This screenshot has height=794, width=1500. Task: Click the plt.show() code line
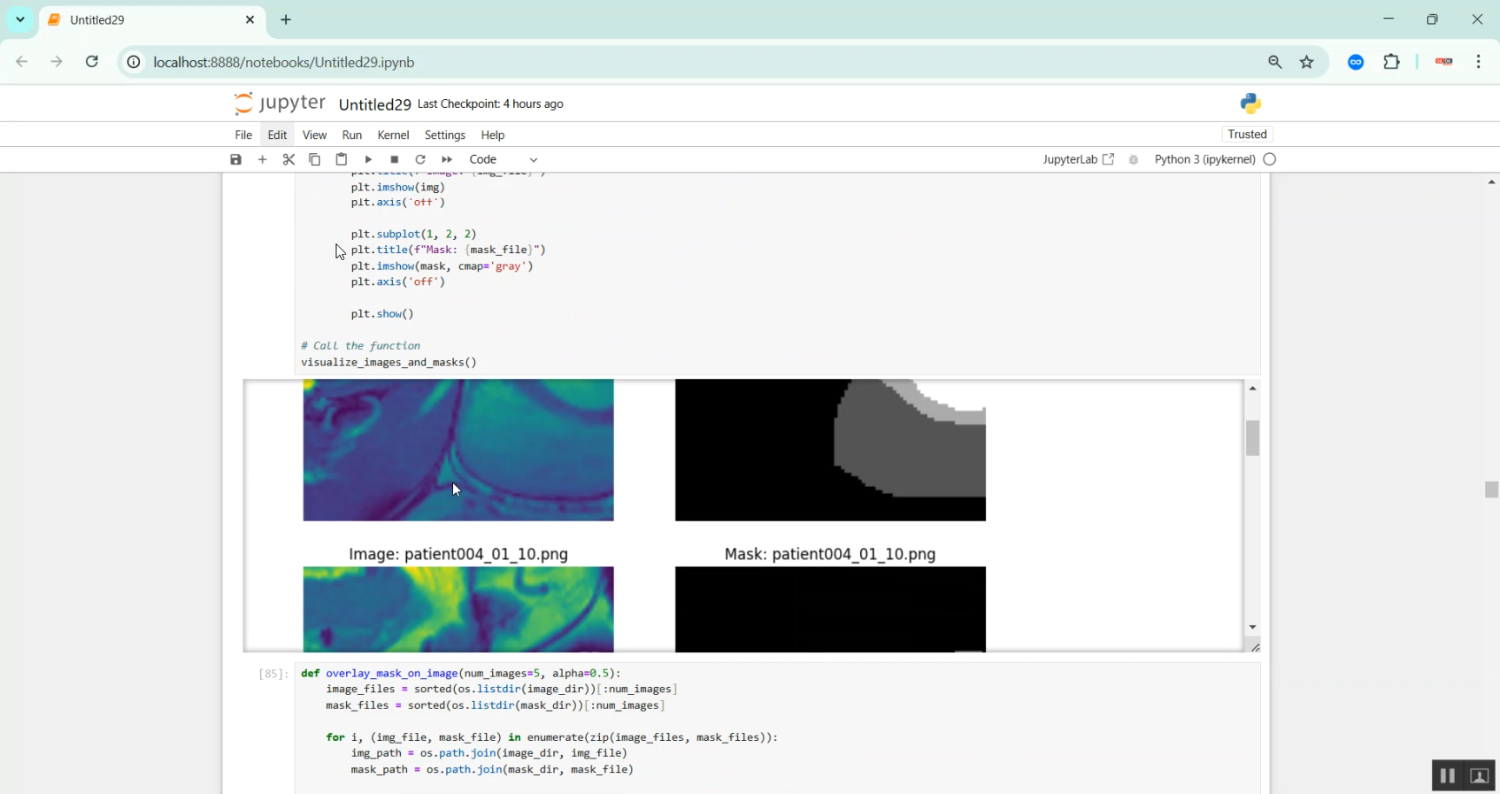point(382,314)
